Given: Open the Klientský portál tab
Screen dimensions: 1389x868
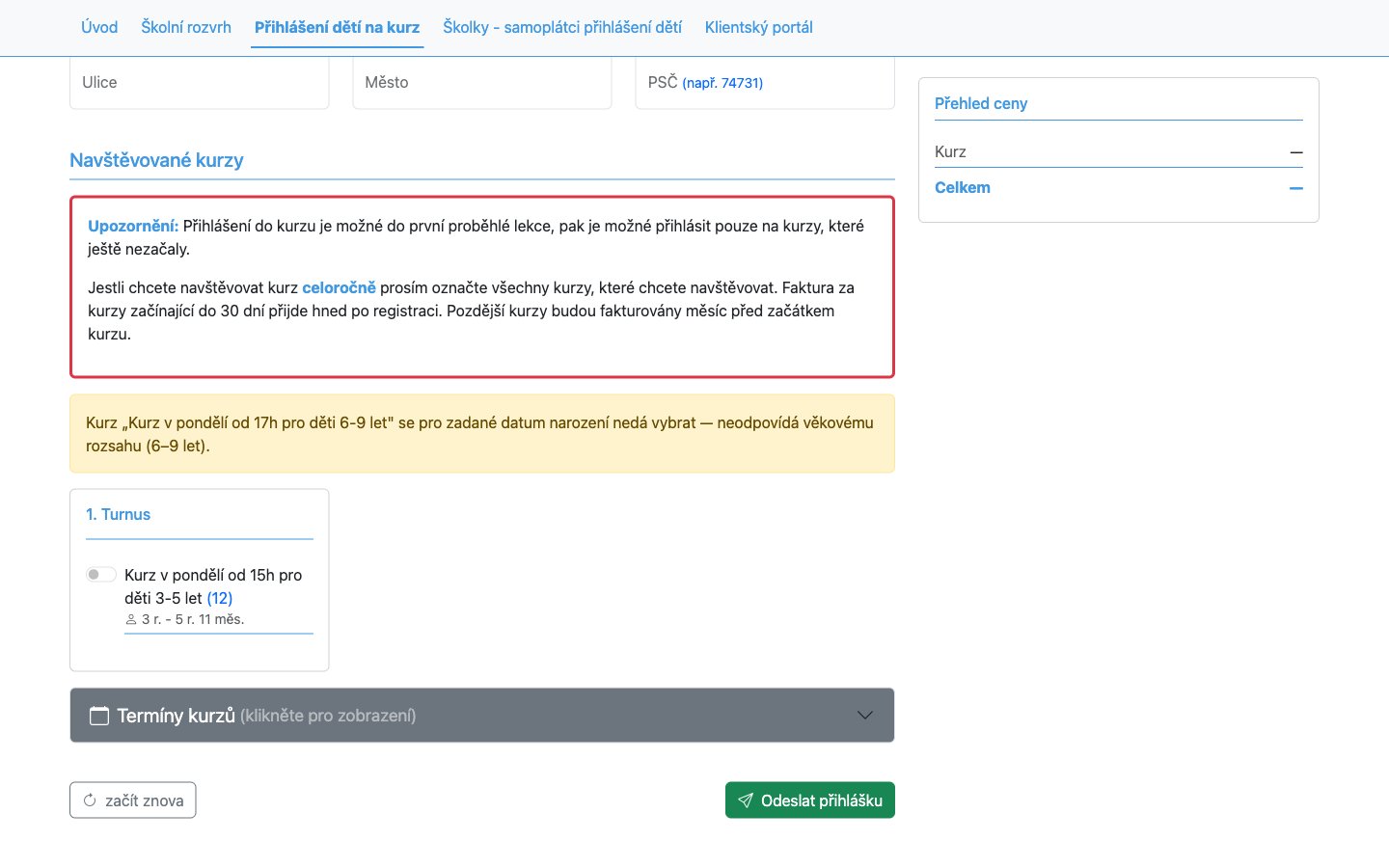Looking at the screenshot, I should click(x=759, y=27).
